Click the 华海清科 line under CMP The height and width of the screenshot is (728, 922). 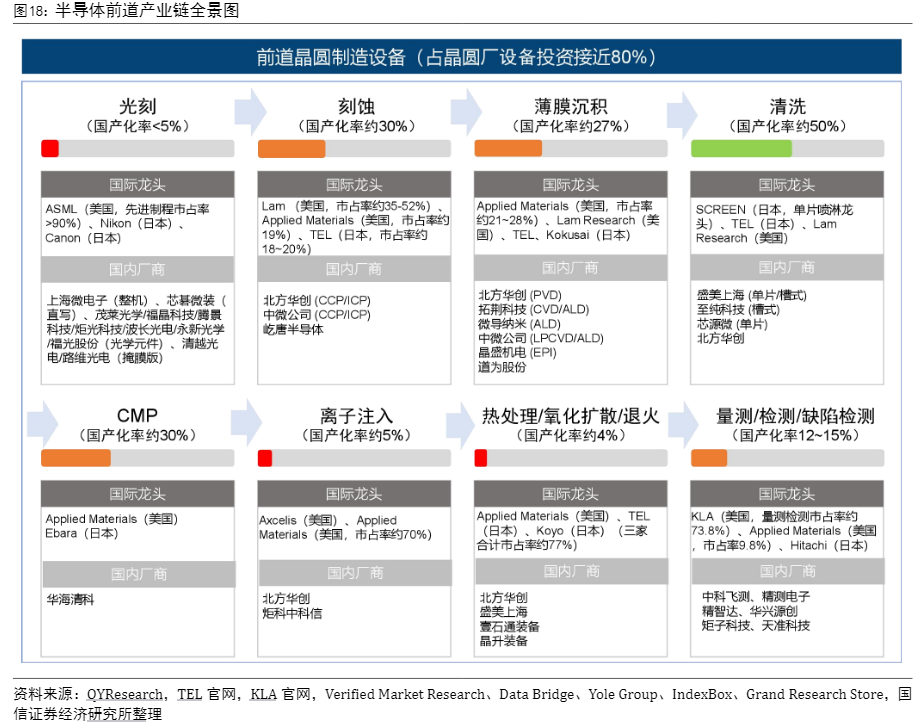71,600
